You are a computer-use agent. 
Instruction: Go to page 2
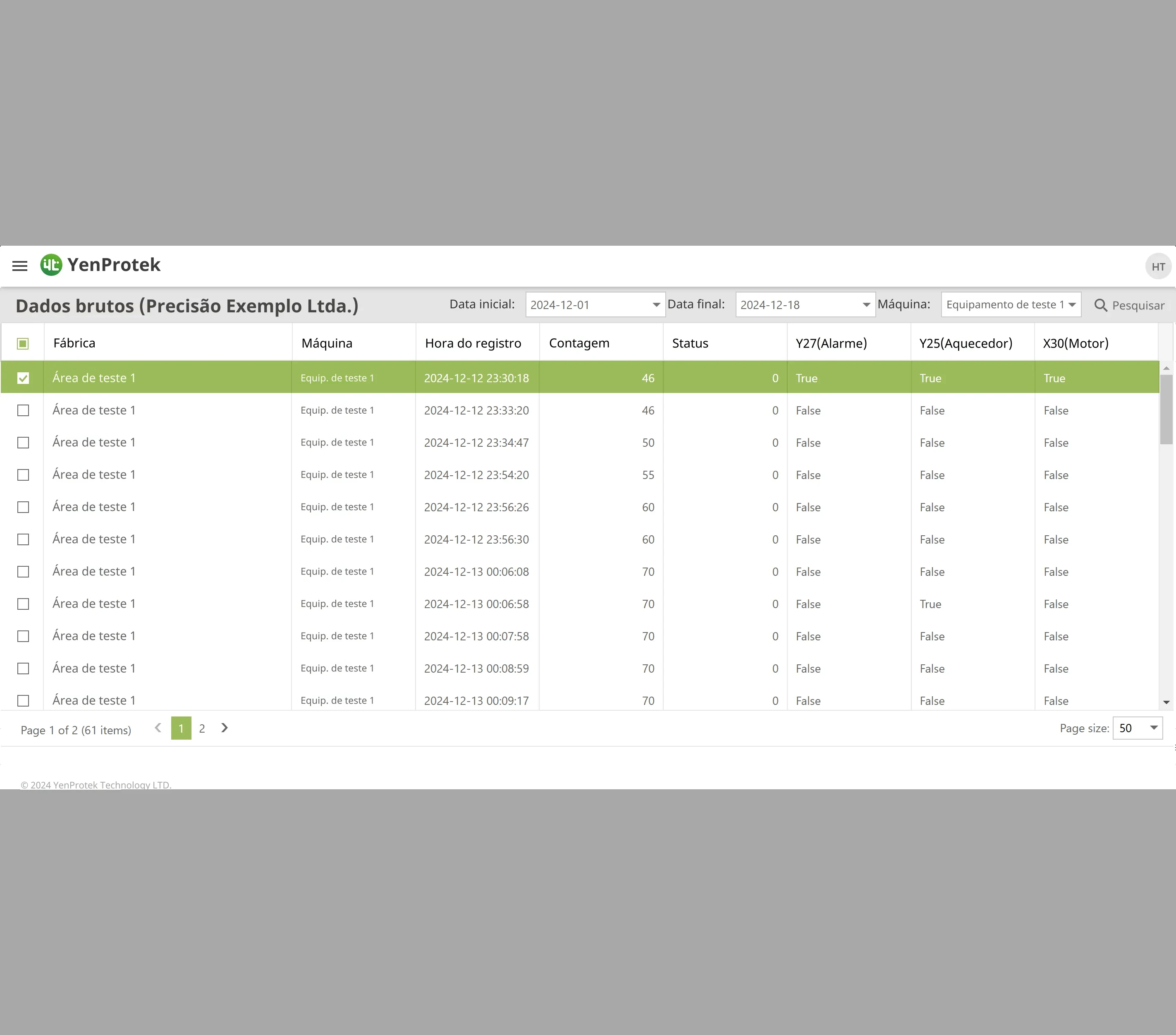click(202, 728)
